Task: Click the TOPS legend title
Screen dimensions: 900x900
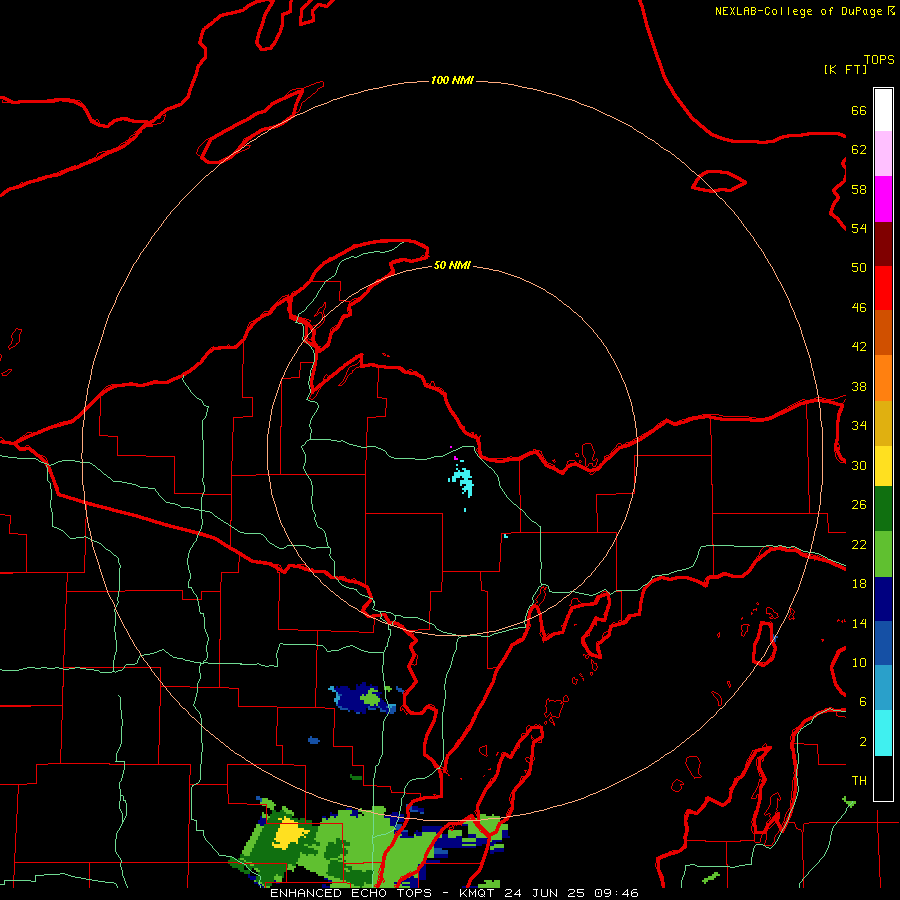Action: (879, 60)
